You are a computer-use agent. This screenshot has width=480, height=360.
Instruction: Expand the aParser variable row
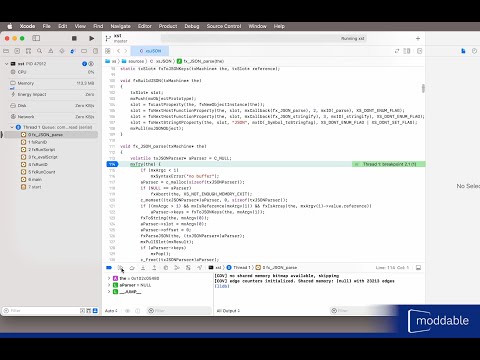(109, 285)
